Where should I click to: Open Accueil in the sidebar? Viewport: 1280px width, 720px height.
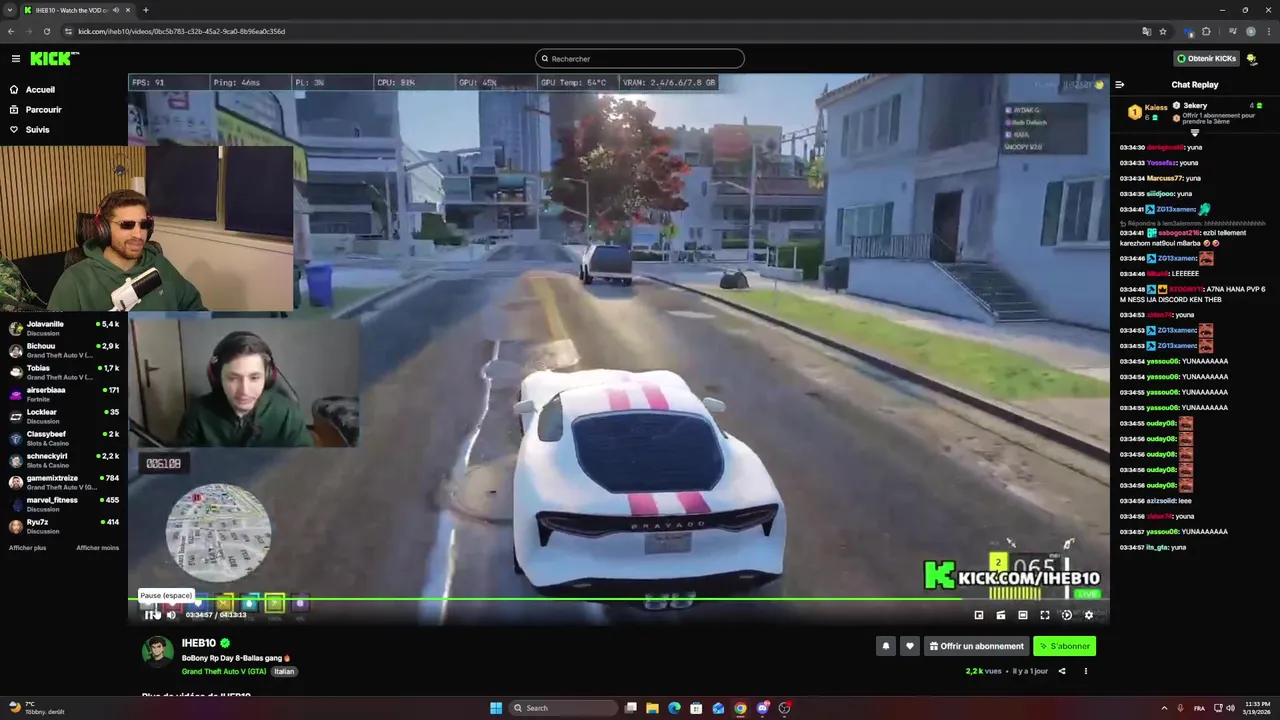[x=32, y=90]
